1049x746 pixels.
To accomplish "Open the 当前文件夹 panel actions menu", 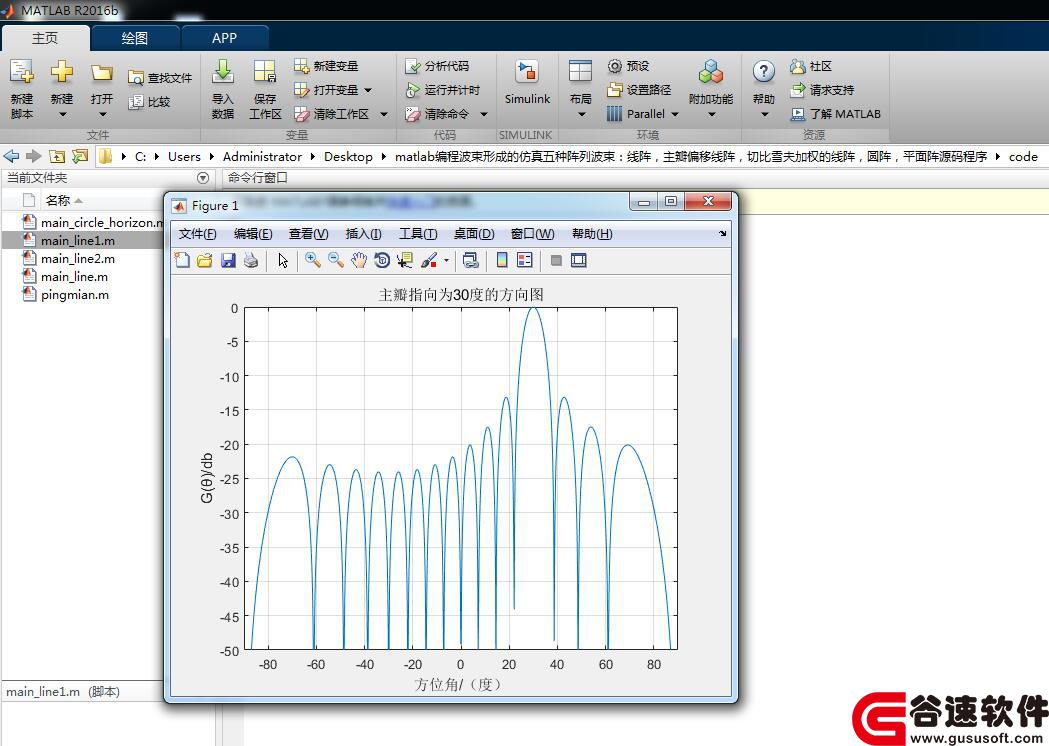I will click(203, 178).
